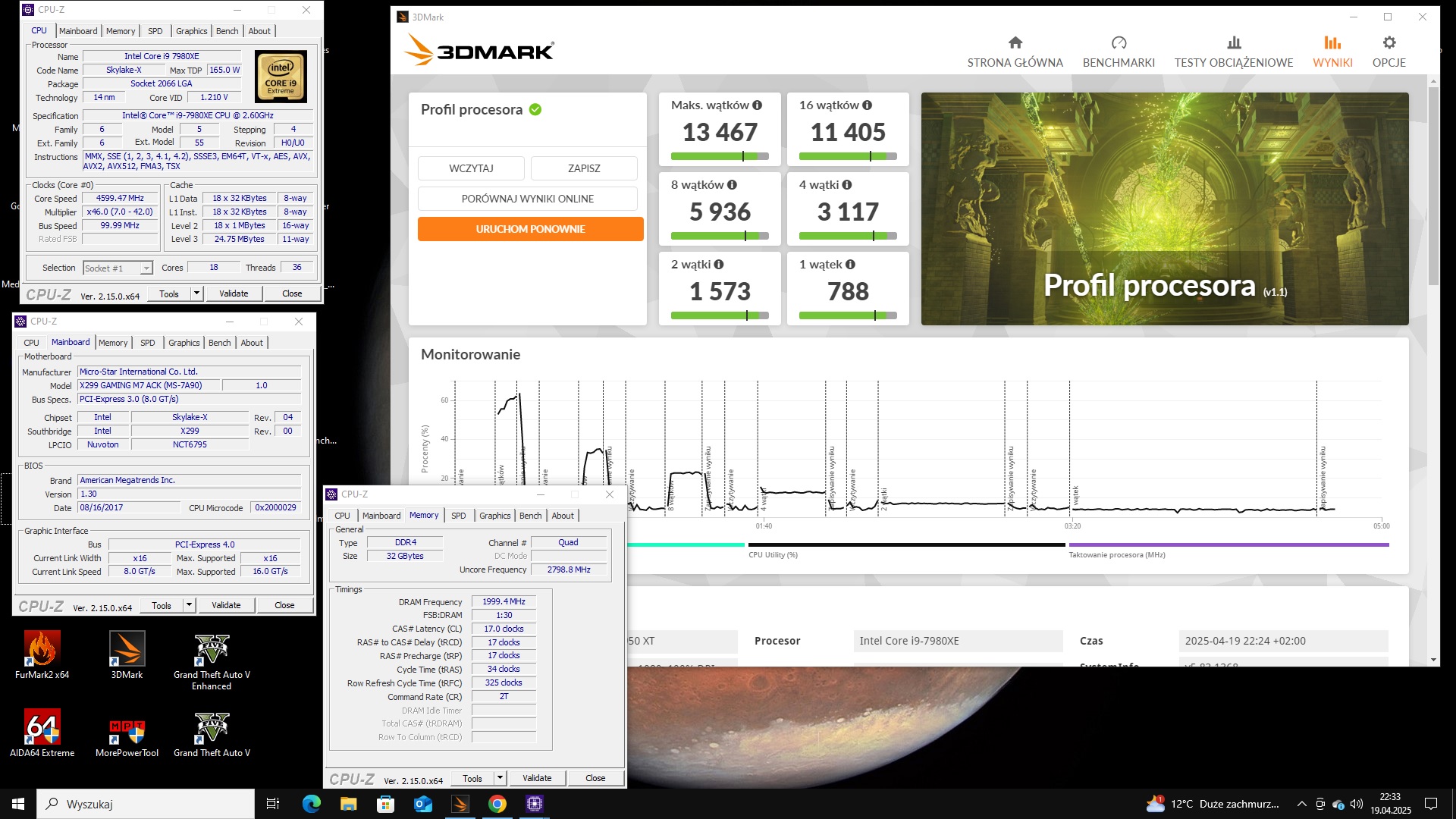Open Graphics tab in Mainboard CPU-Z window

[184, 343]
